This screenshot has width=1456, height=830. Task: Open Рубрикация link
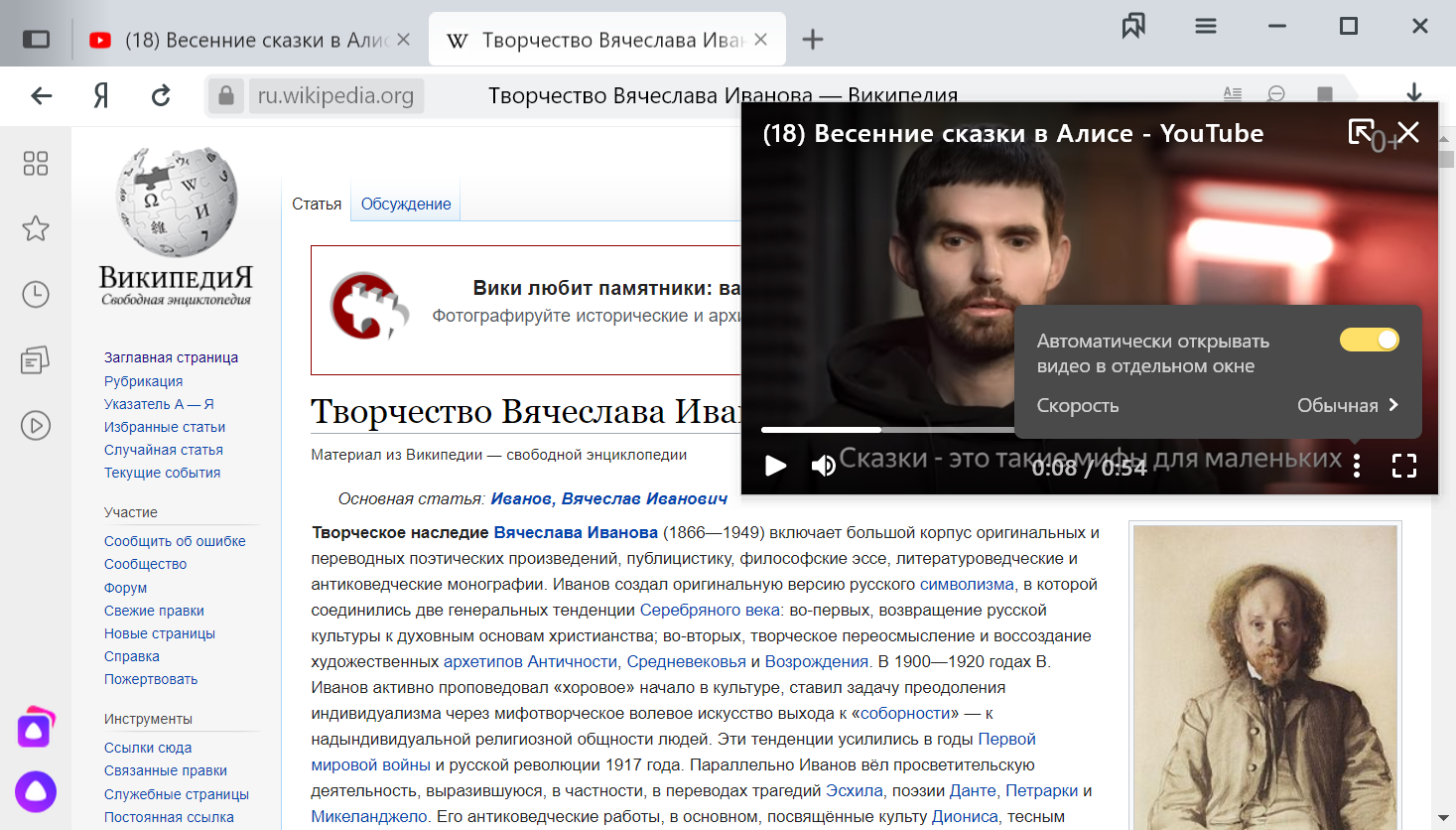pos(143,381)
